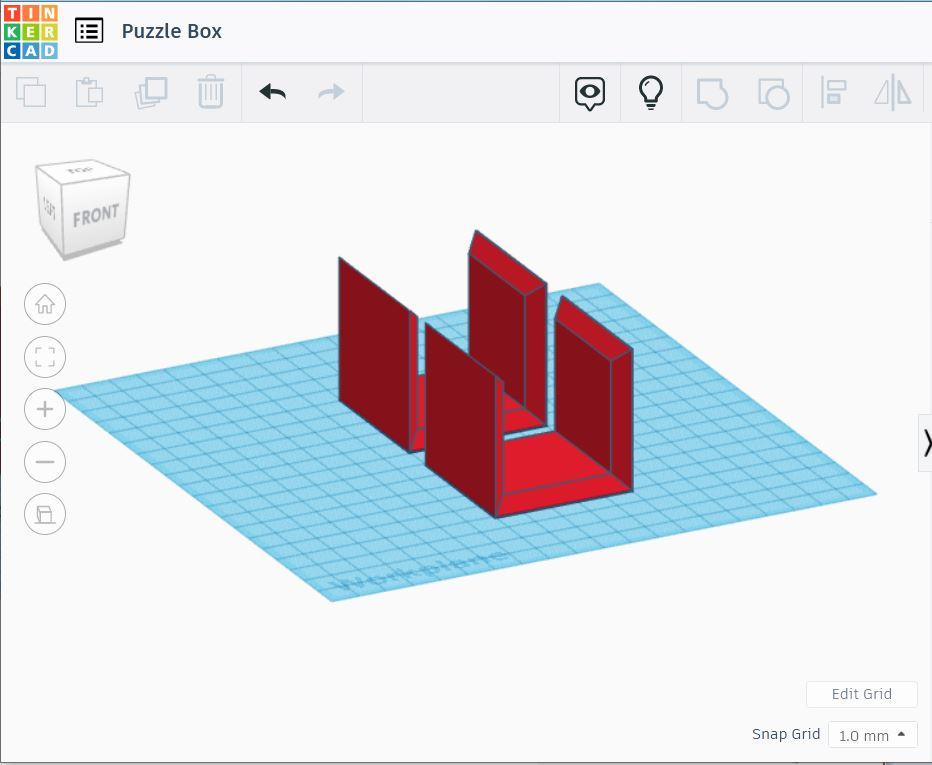Viewport: 932px width, 765px height.
Task: Click the Paste toolbar icon
Action: click(x=89, y=92)
